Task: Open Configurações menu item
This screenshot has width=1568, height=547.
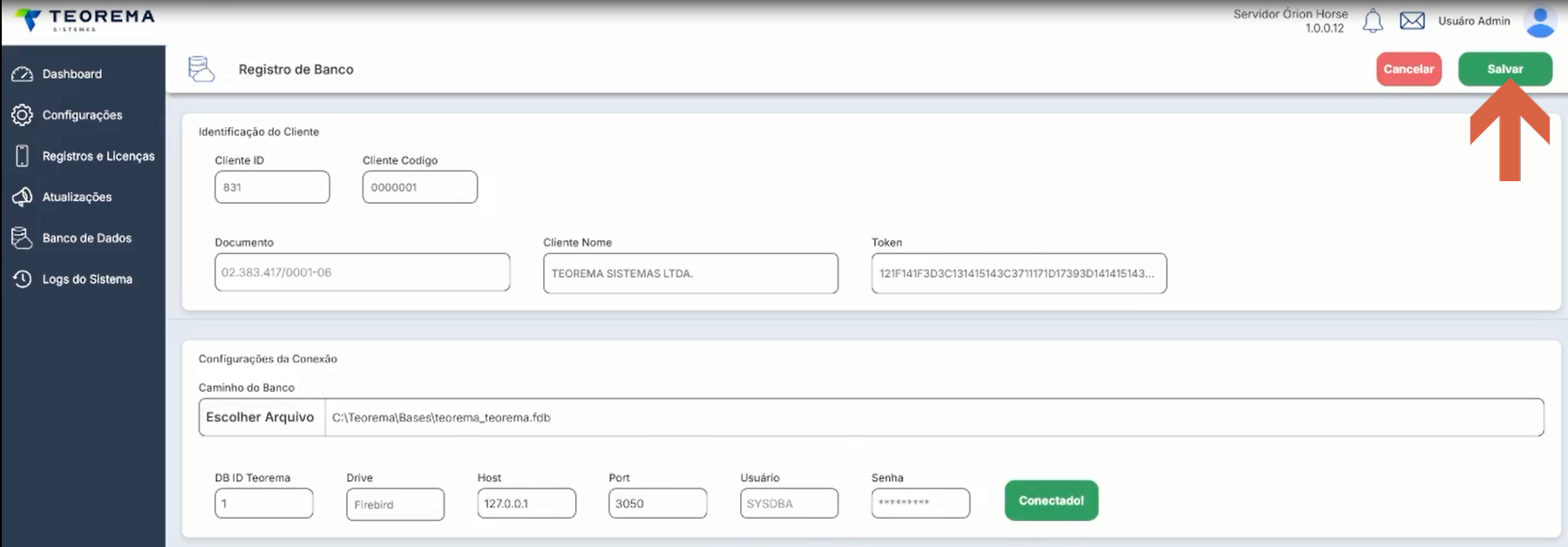Action: pyautogui.click(x=83, y=115)
